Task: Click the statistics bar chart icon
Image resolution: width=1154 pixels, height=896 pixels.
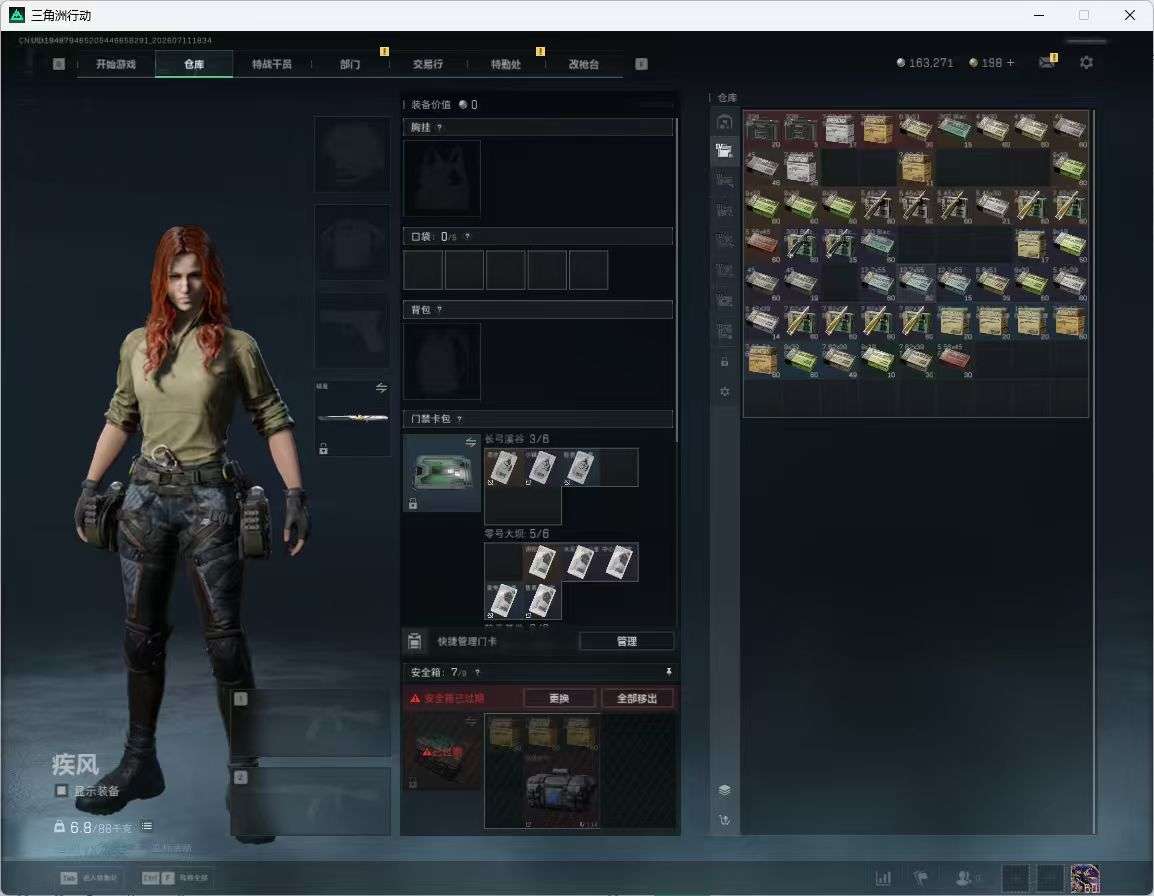Action: (x=883, y=878)
